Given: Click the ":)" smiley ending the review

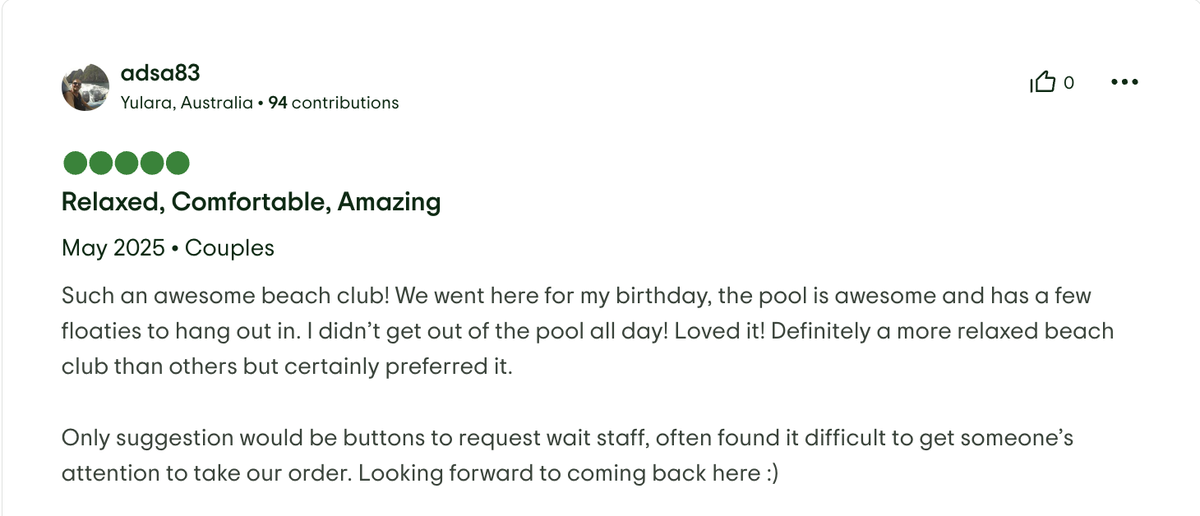Looking at the screenshot, I should tap(770, 474).
